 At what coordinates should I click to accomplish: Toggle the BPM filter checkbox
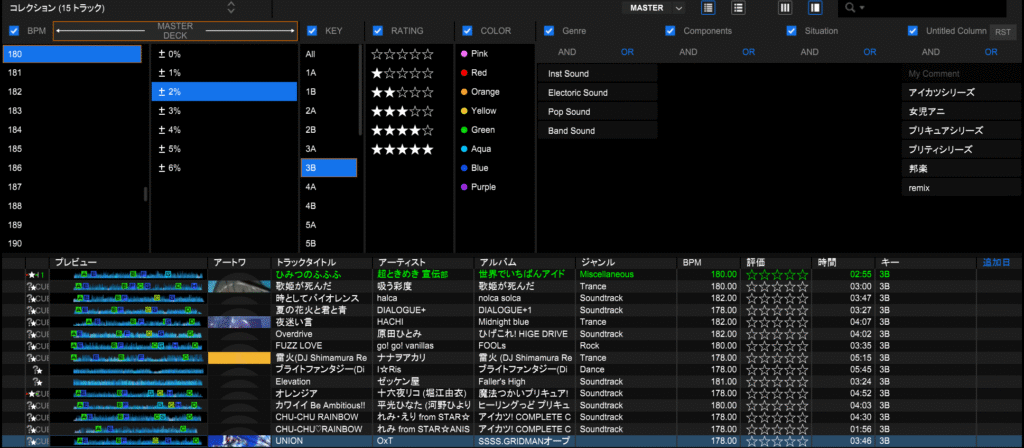click(x=14, y=31)
